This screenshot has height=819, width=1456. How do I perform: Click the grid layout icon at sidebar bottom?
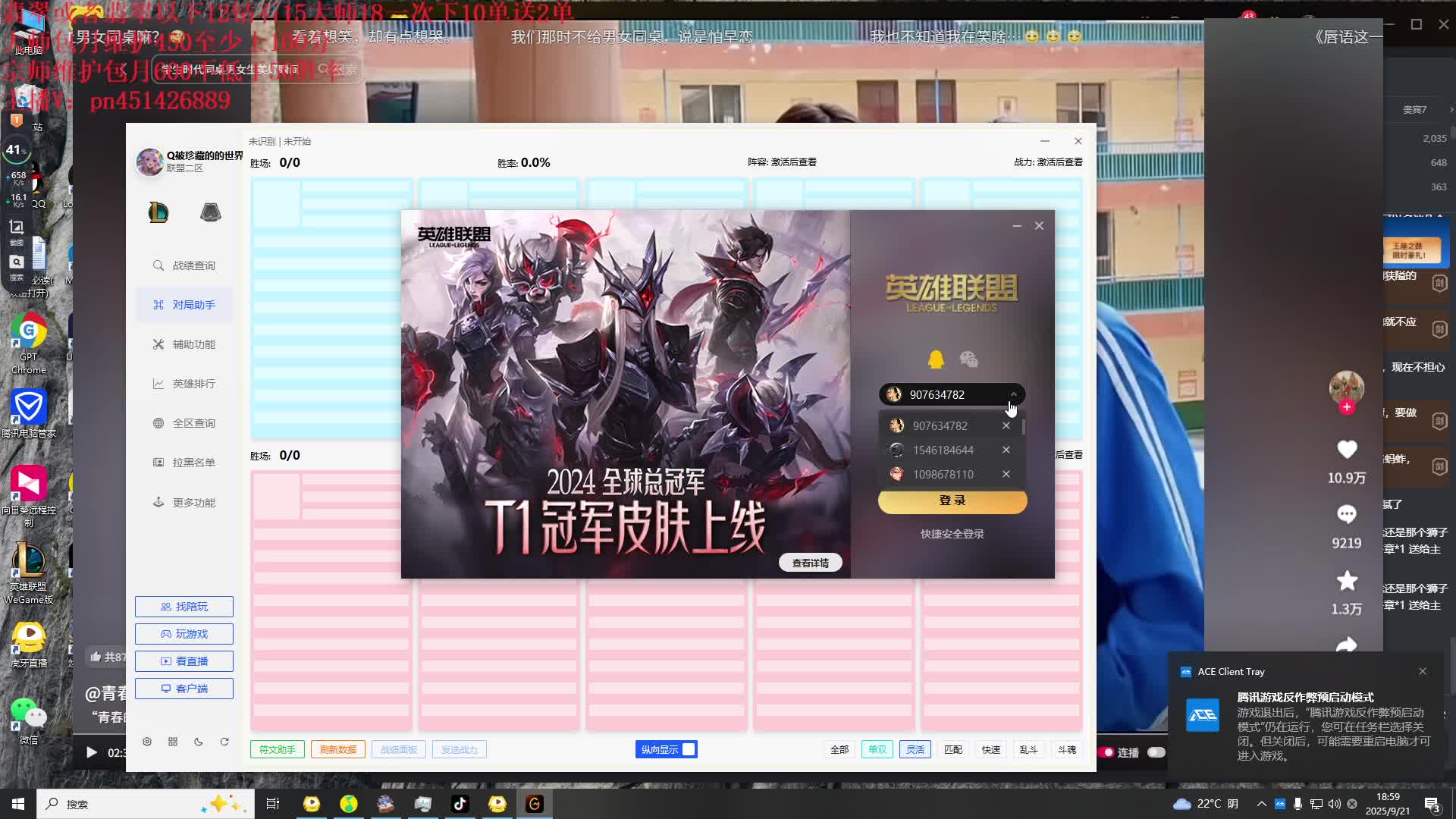click(x=173, y=742)
